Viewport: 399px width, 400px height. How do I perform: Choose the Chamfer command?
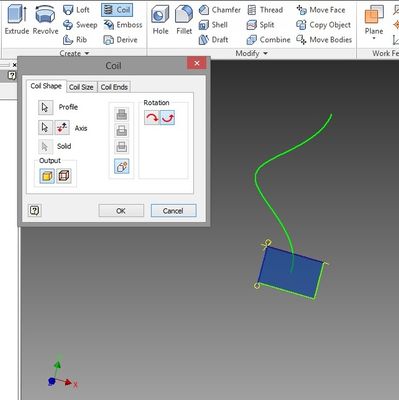click(x=219, y=10)
